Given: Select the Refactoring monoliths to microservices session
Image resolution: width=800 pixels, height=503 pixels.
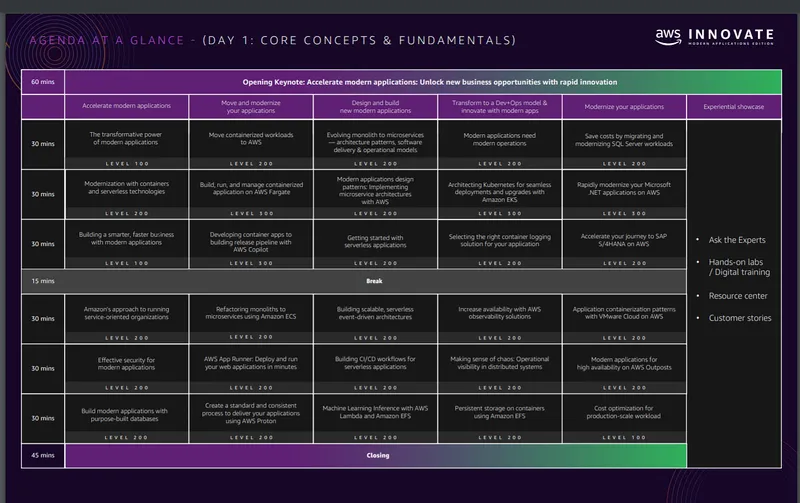Looking at the screenshot, I should click(x=251, y=318).
